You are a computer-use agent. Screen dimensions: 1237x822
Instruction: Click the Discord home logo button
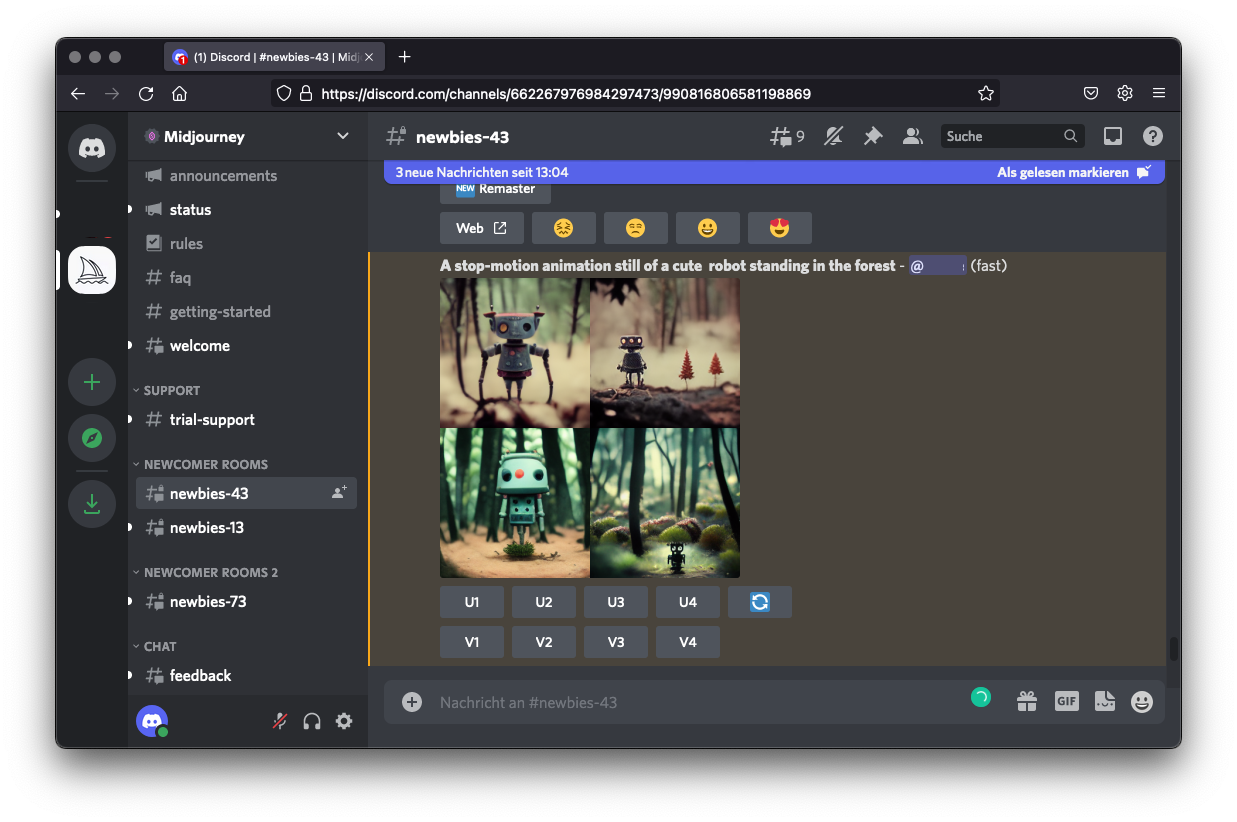pos(92,148)
